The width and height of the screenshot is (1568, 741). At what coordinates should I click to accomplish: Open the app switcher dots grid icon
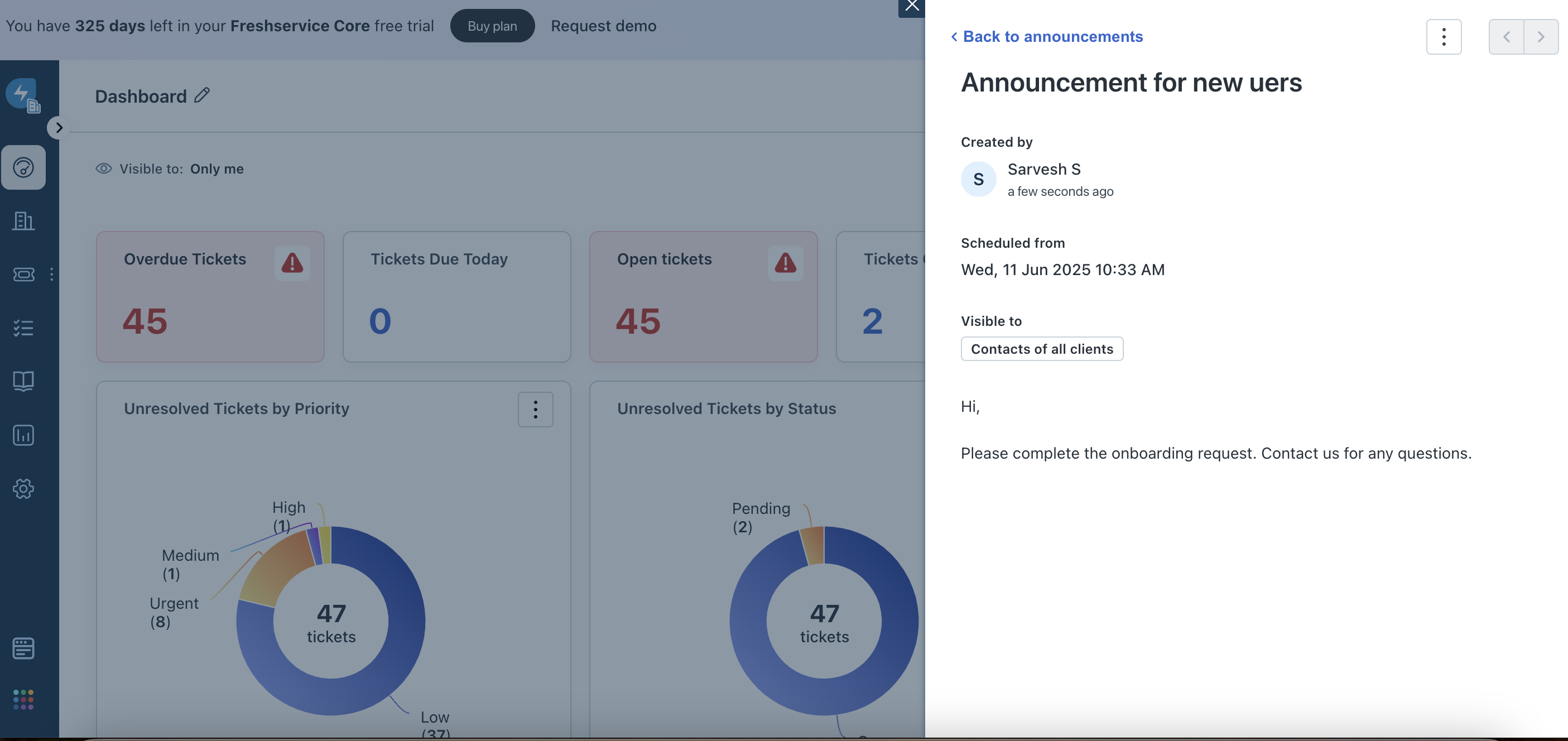23,700
